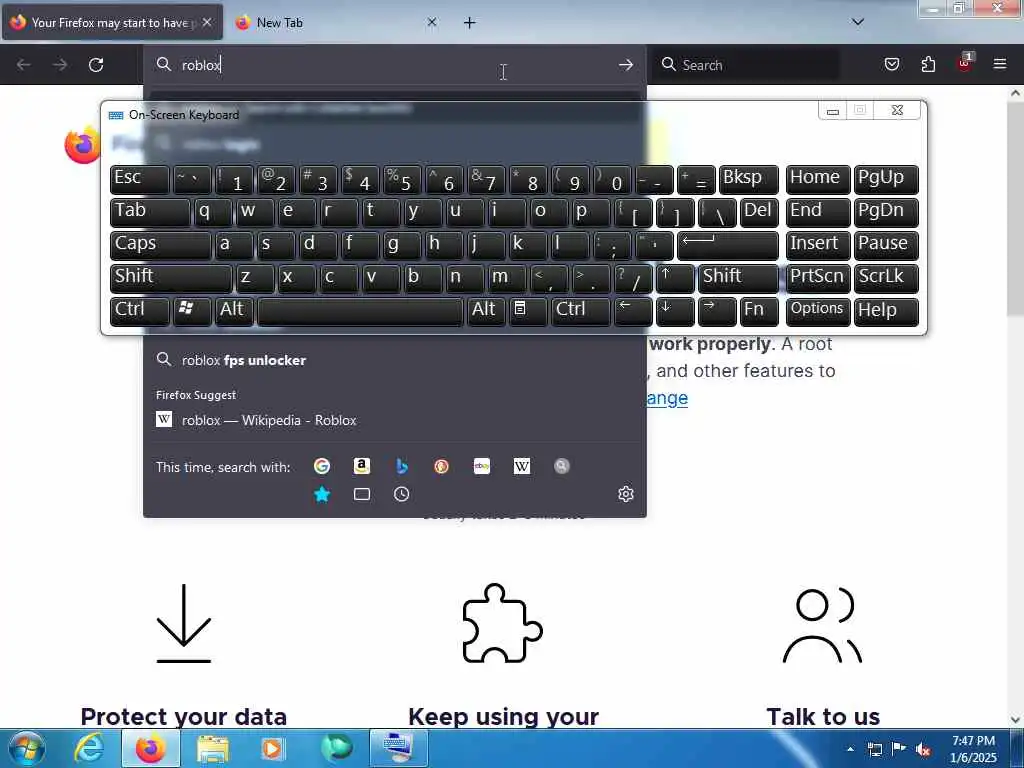Viewport: 1024px width, 768px height.
Task: Search bookmarks using the star icon
Action: tap(322, 494)
